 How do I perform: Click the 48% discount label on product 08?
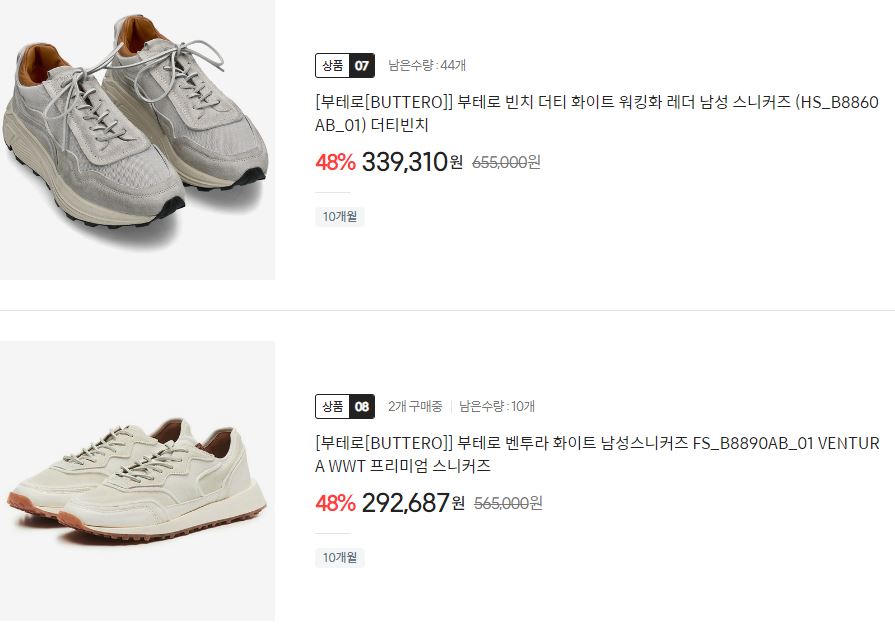[336, 503]
